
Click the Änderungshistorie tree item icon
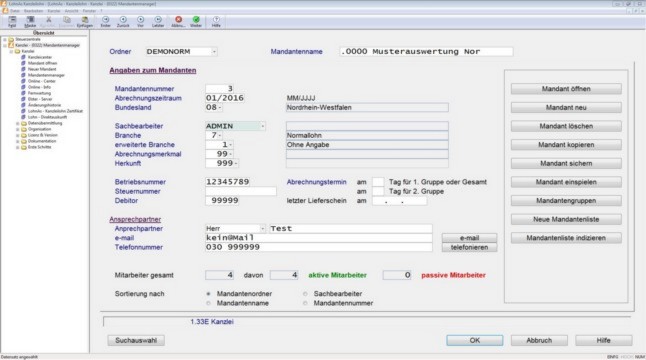(23, 105)
